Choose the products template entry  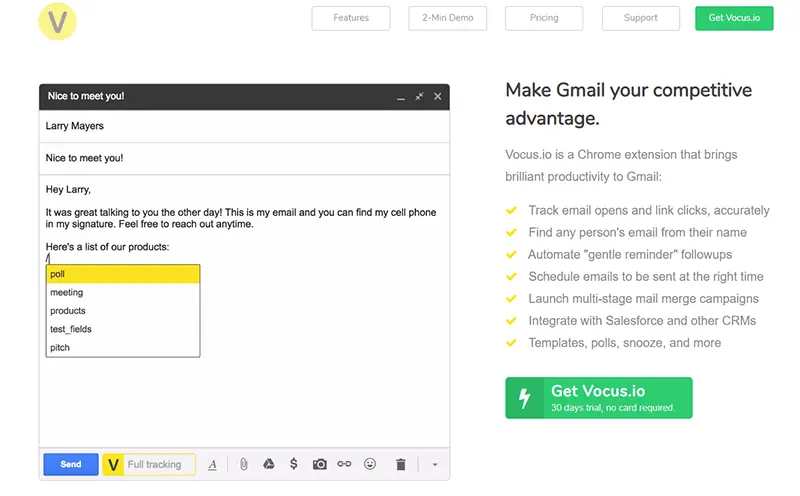123,311
